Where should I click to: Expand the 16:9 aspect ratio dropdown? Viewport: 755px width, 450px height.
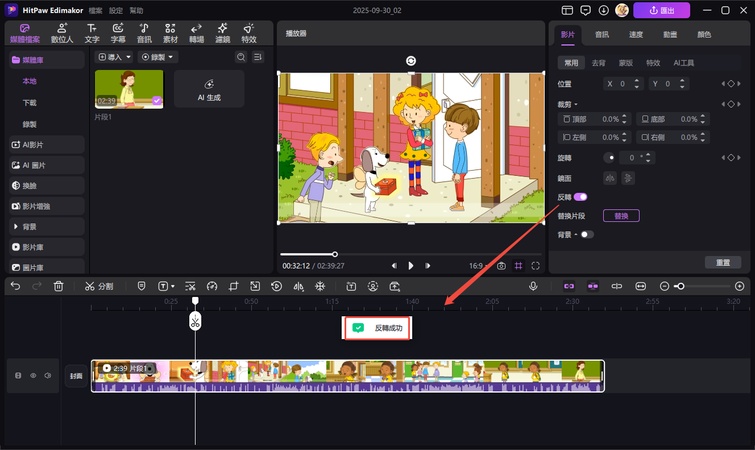click(x=478, y=266)
